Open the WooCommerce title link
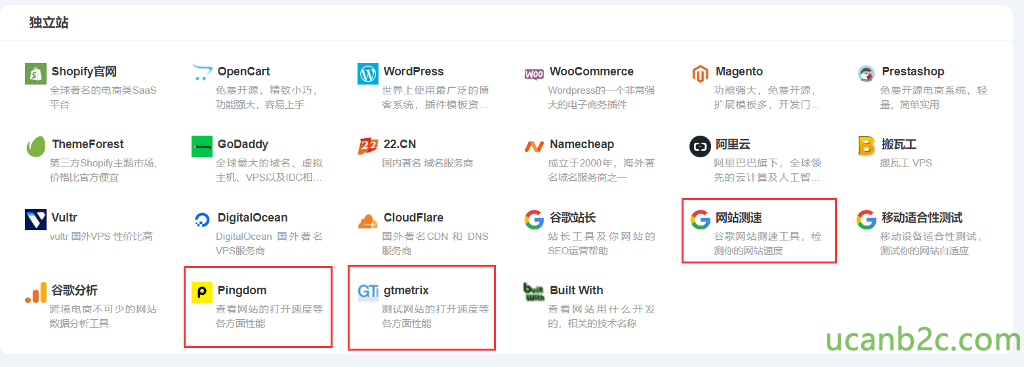This screenshot has height=367, width=1024. (x=592, y=72)
